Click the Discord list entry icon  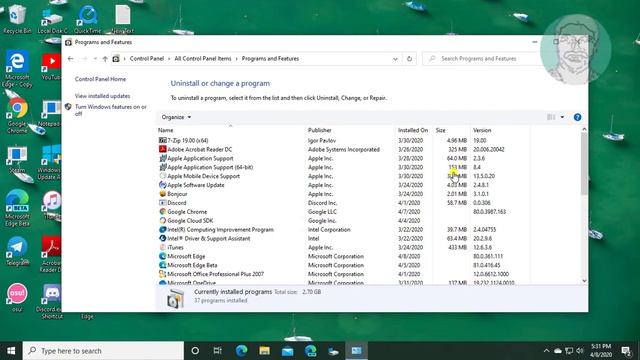point(162,203)
